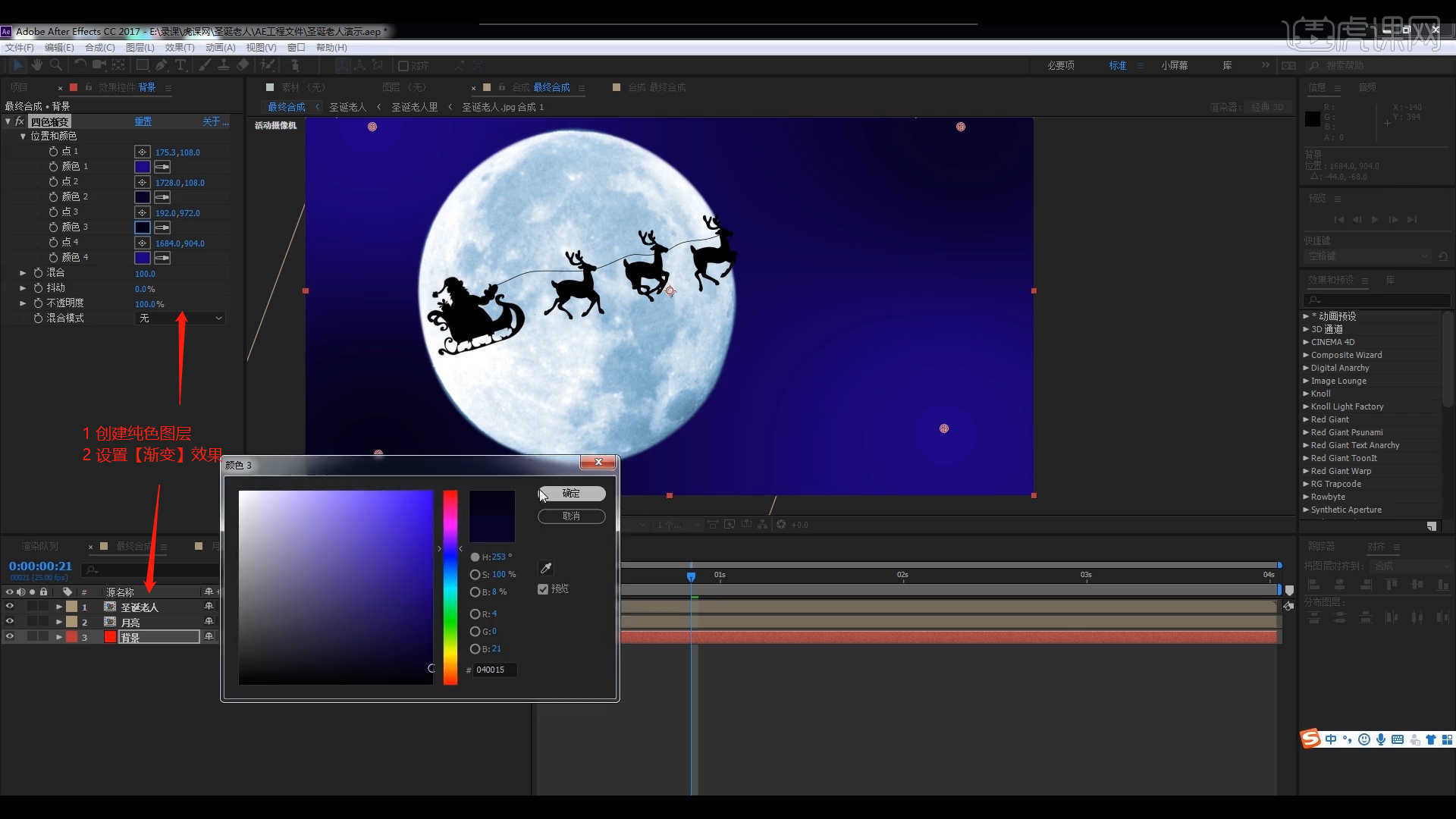Click the blue playhead marker in timeline

coord(691,576)
